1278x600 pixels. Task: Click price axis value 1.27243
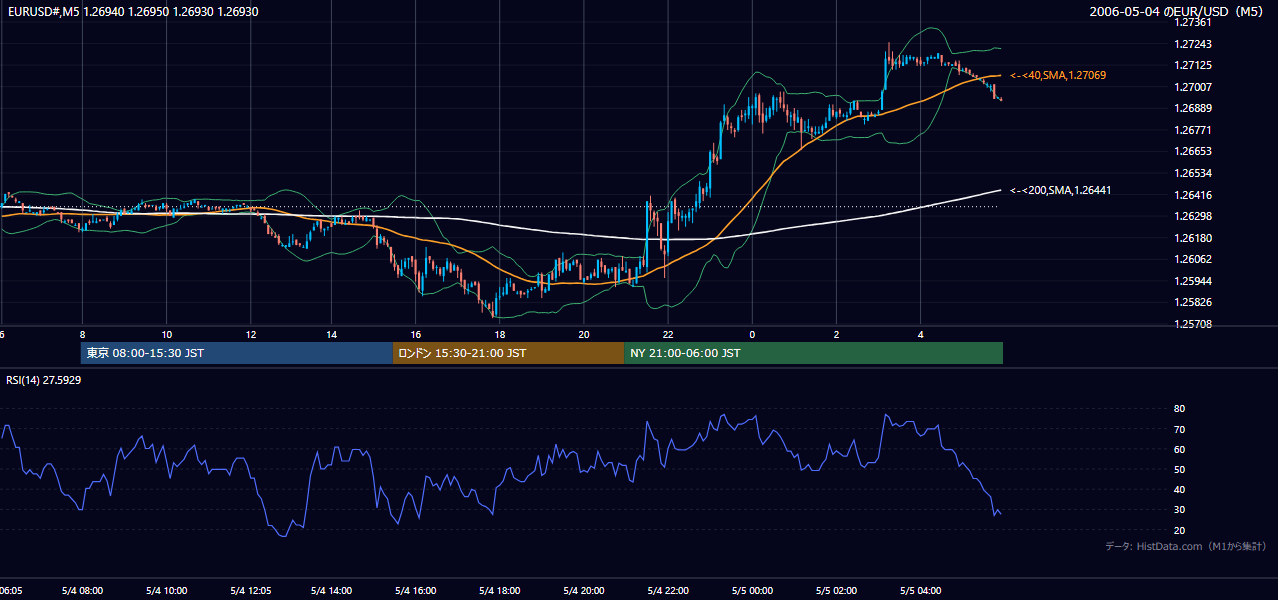tap(1192, 44)
